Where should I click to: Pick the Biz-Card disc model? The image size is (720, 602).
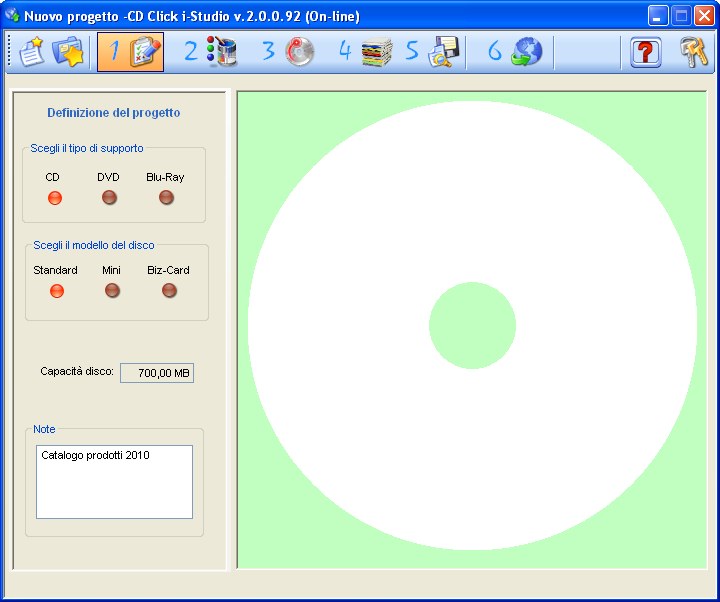point(169,291)
